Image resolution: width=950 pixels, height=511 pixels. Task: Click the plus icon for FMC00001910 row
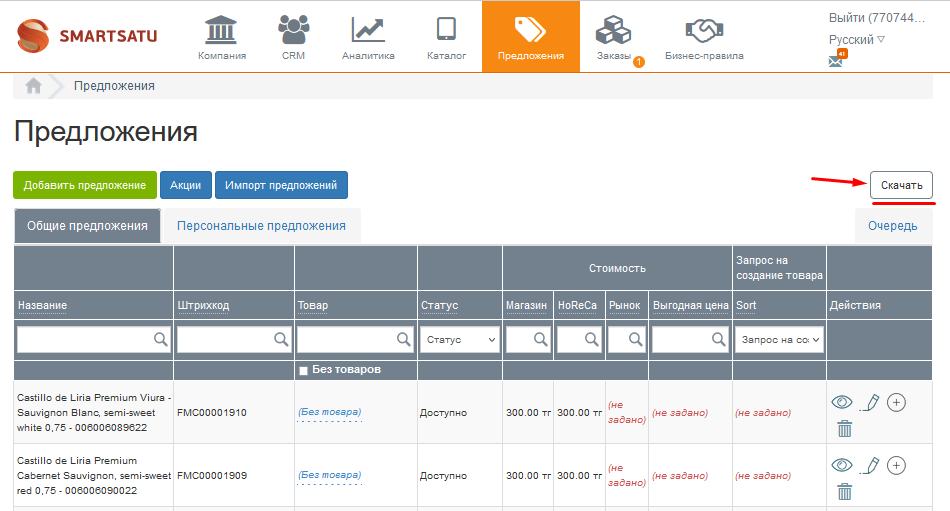896,402
